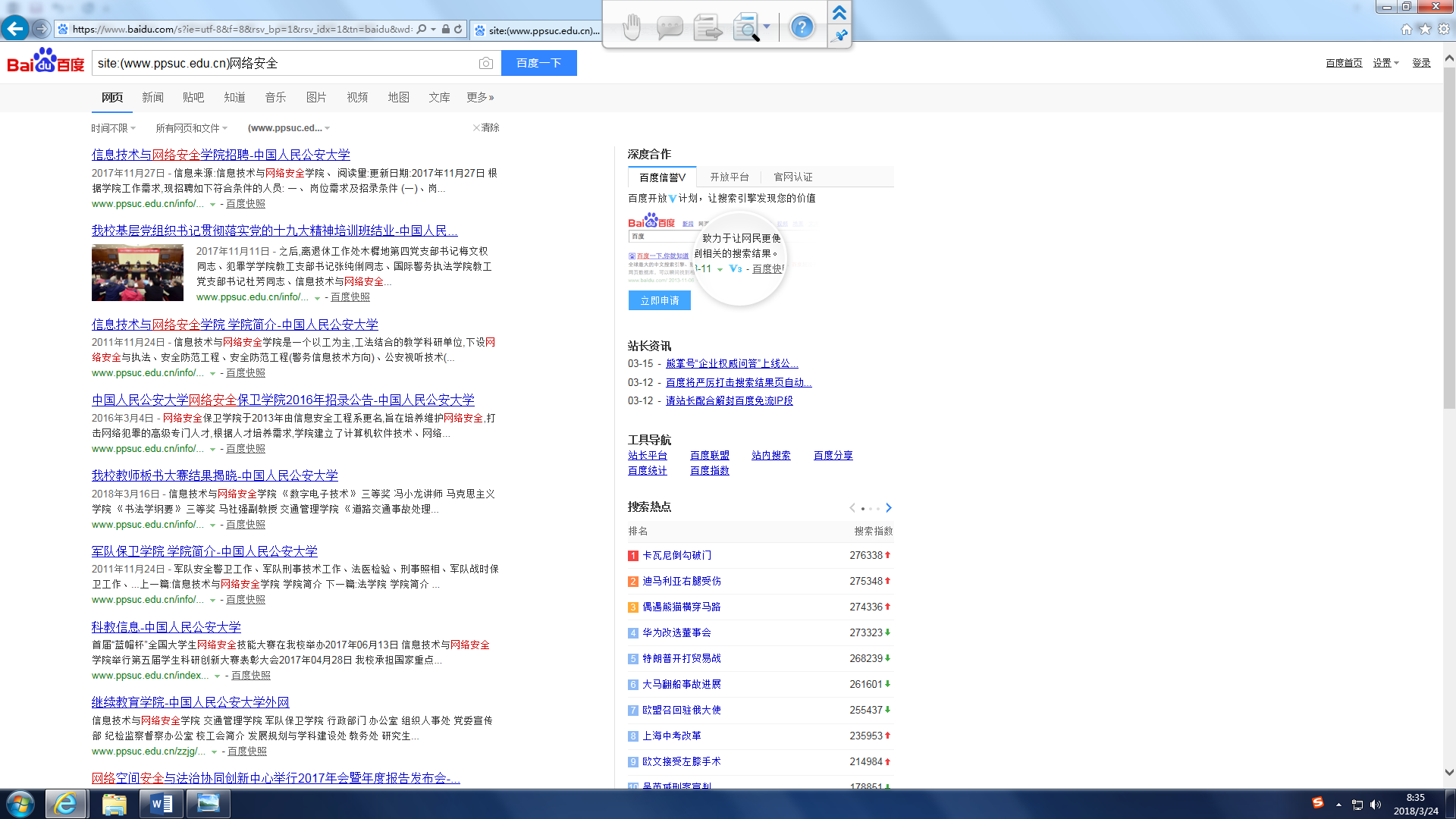Open the 时间不限 time filter dropdown
The height and width of the screenshot is (819, 1456).
point(114,128)
